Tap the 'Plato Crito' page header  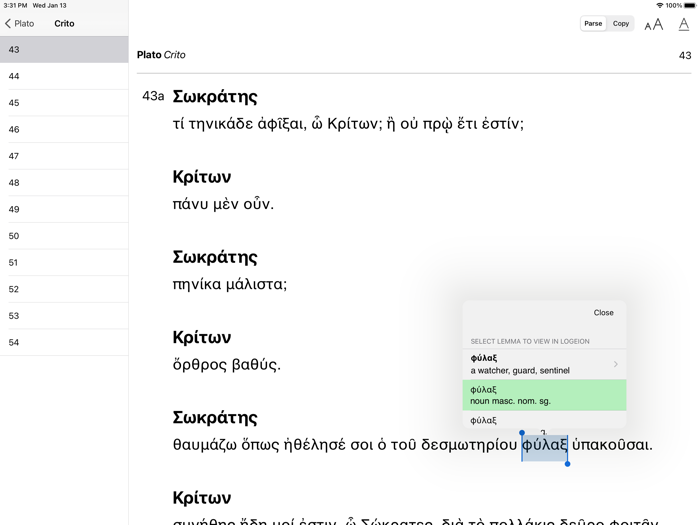[x=161, y=55]
